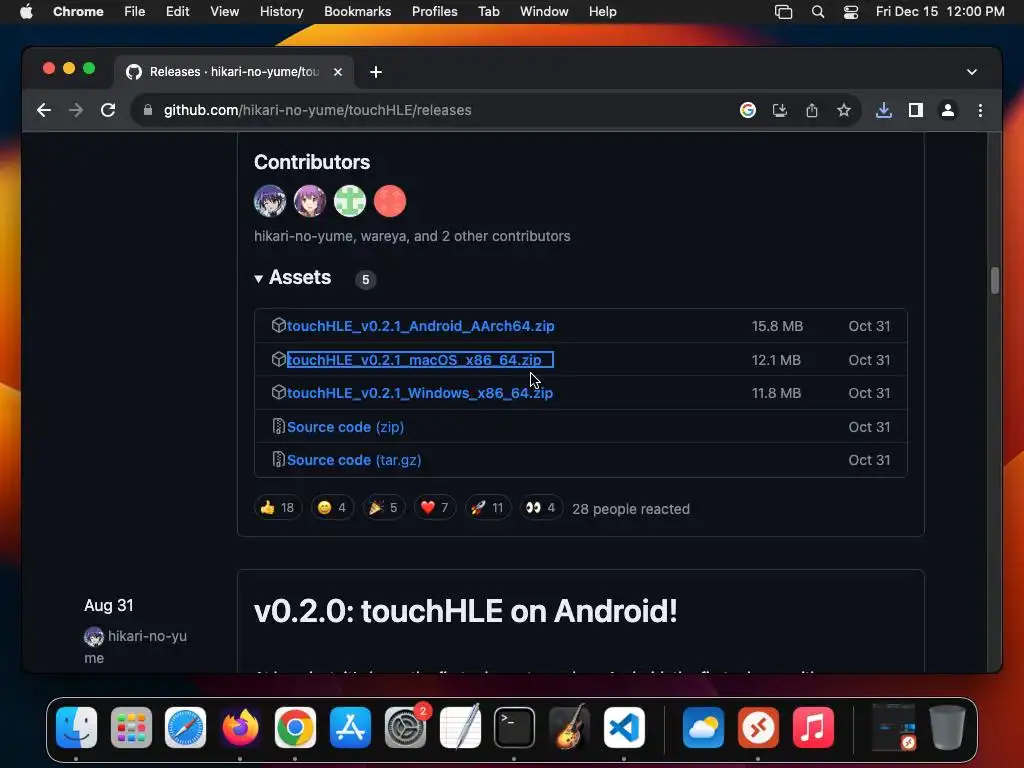Open the Edit menu
1024x768 pixels.
178,12
